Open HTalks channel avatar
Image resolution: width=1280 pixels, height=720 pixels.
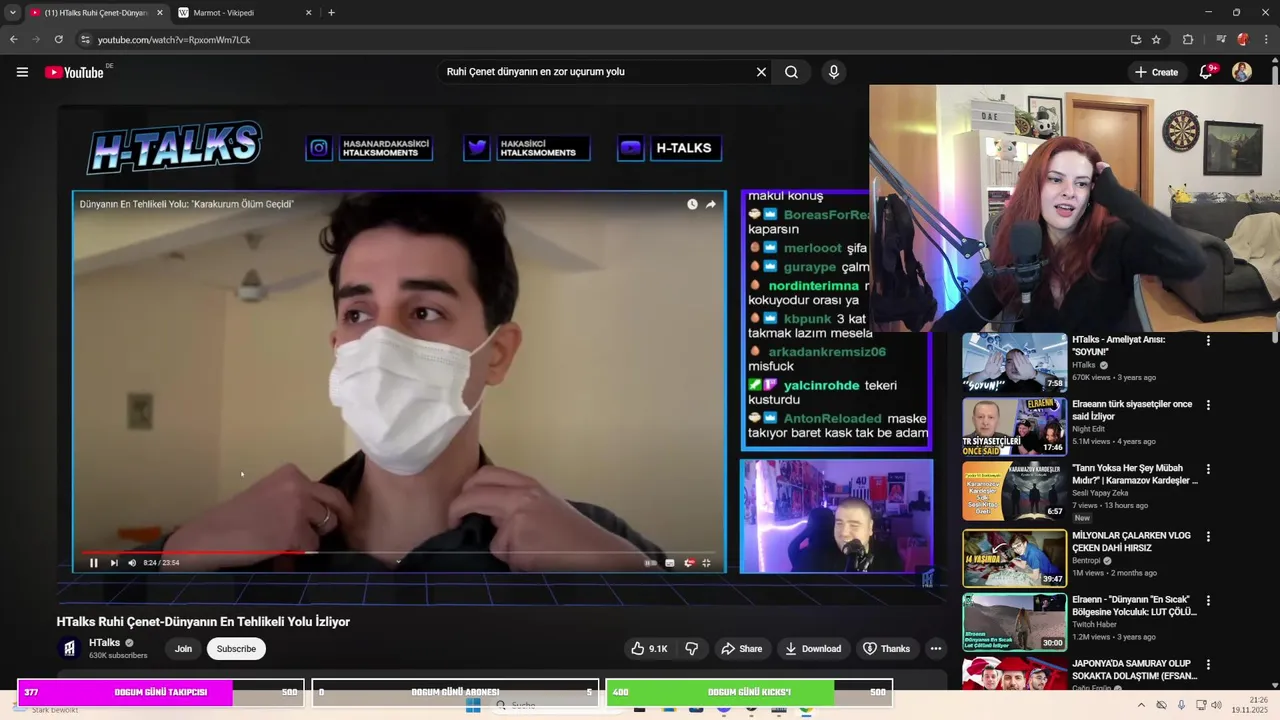point(69,649)
